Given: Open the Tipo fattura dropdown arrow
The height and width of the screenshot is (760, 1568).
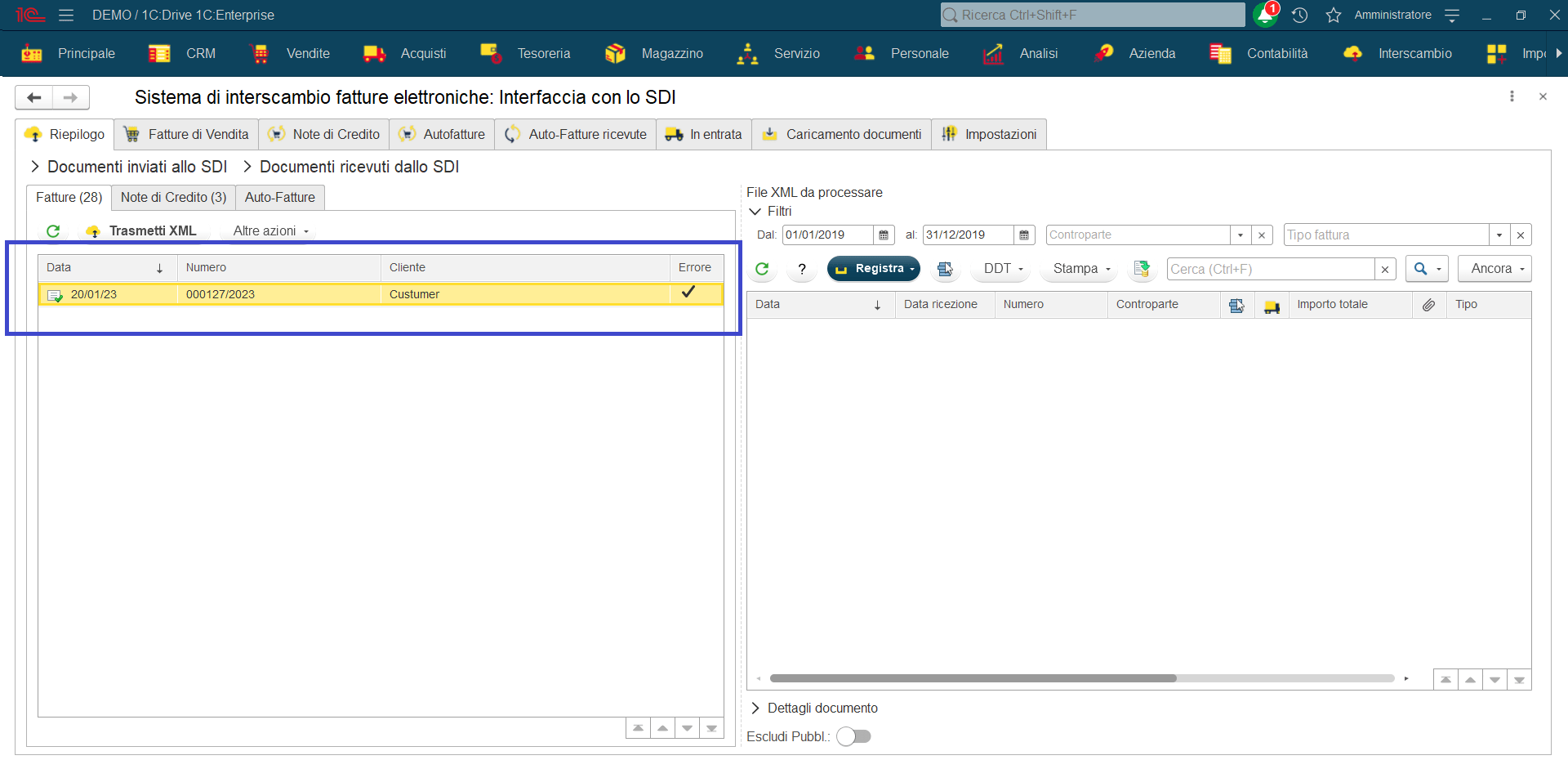Looking at the screenshot, I should point(1499,235).
